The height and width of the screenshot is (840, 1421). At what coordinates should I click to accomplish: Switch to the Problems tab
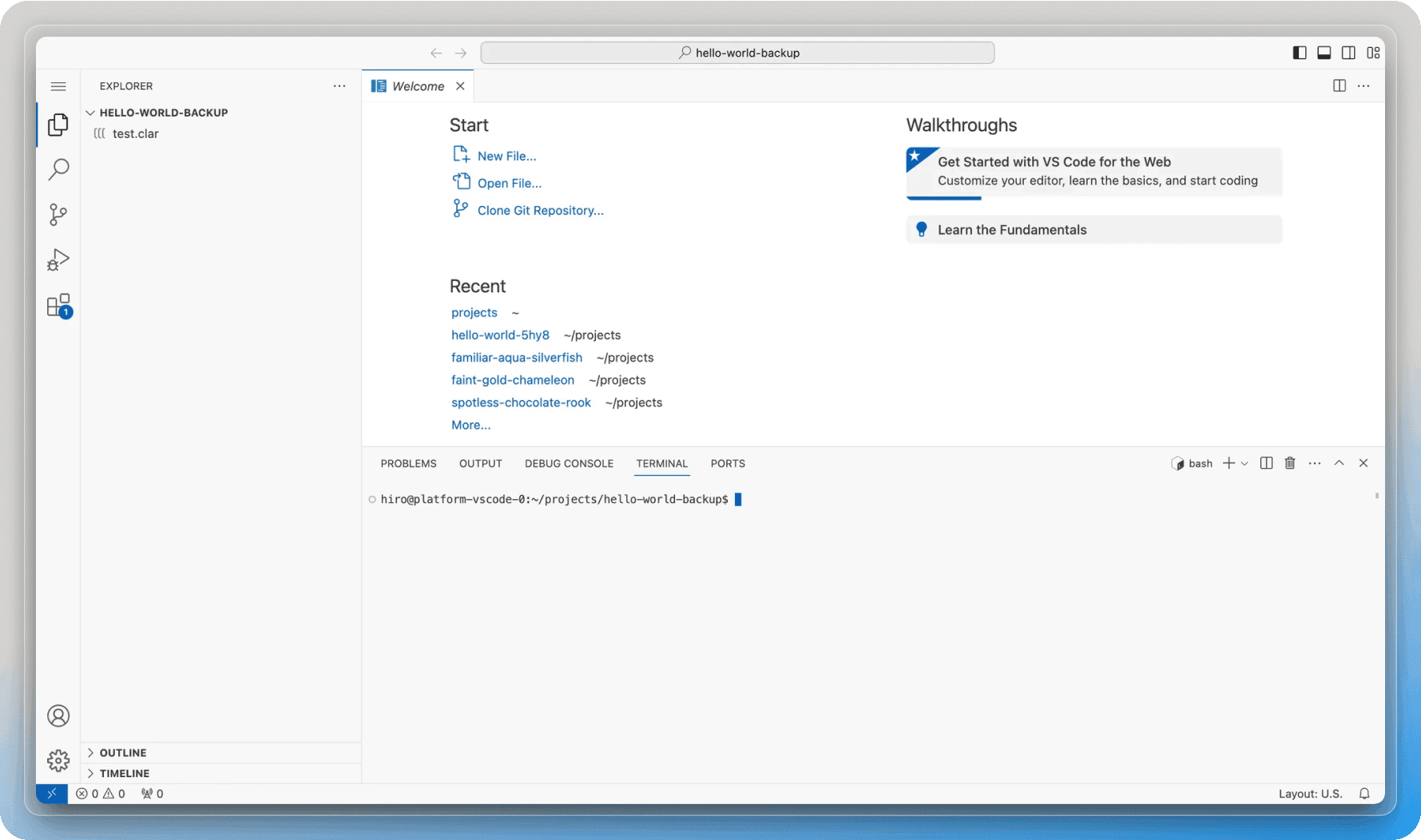tap(408, 463)
